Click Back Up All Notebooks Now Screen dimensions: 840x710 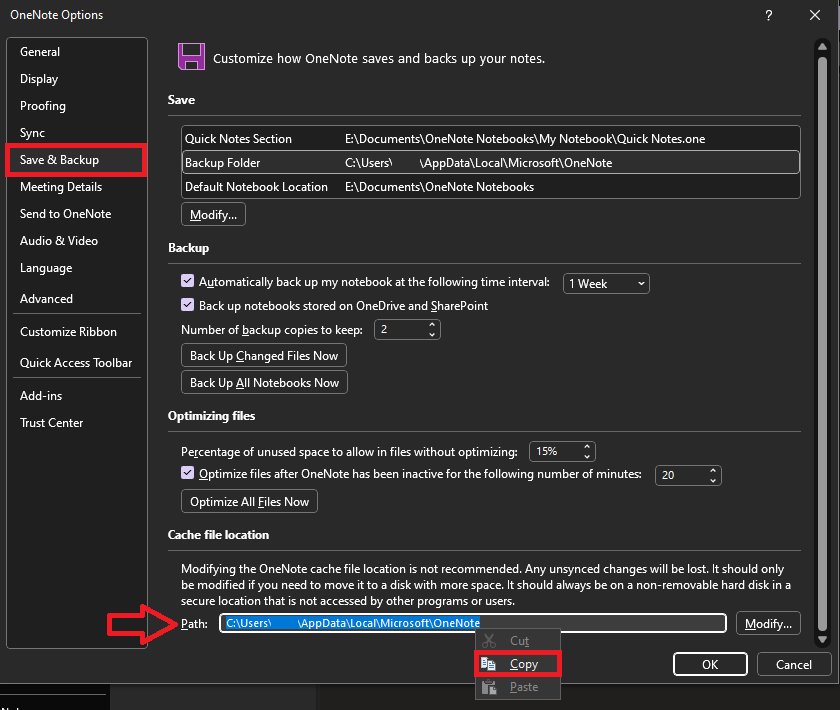pos(264,383)
